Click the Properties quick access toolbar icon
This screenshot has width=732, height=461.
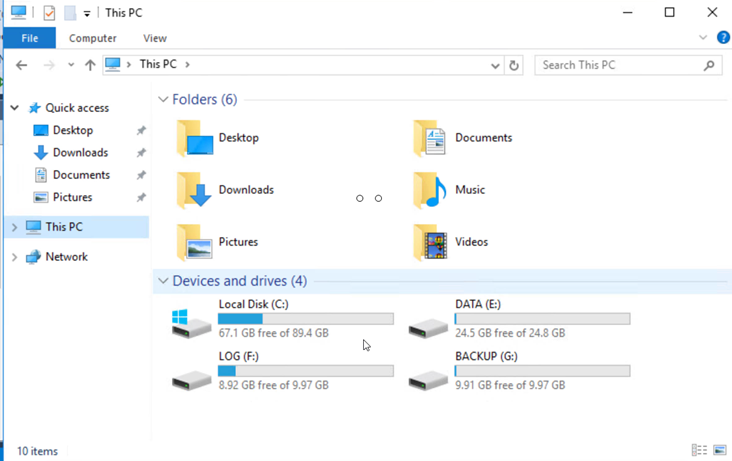(x=49, y=13)
